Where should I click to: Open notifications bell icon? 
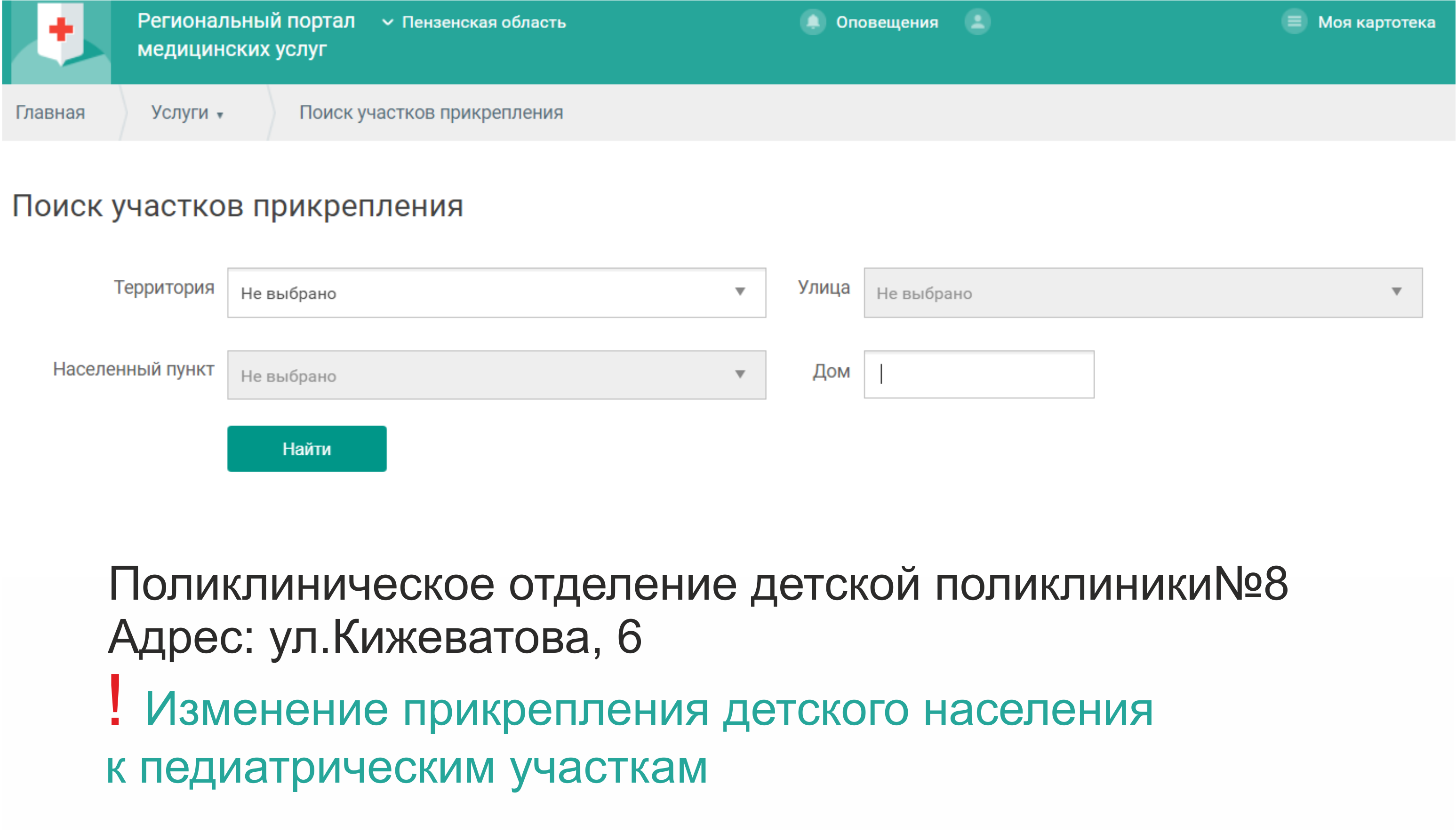coord(812,22)
